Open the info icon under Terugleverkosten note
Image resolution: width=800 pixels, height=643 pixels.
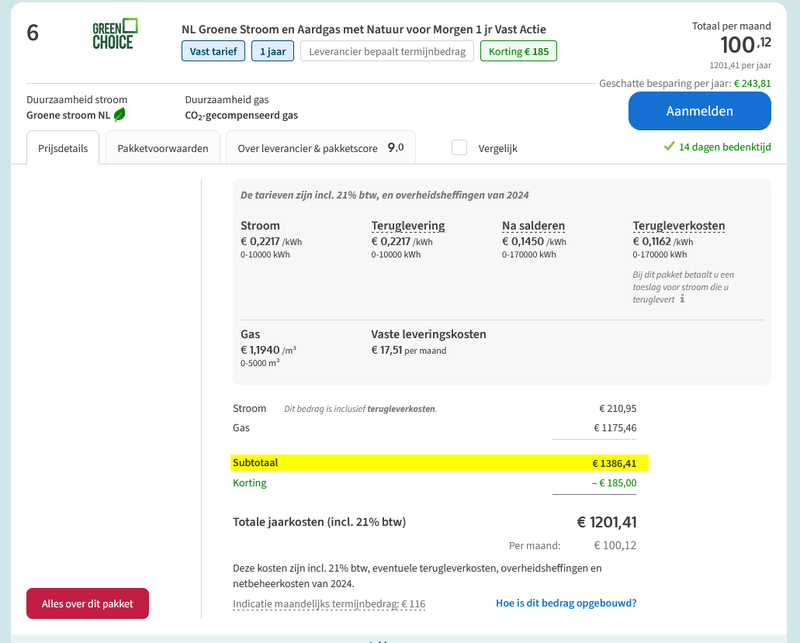[x=682, y=299]
